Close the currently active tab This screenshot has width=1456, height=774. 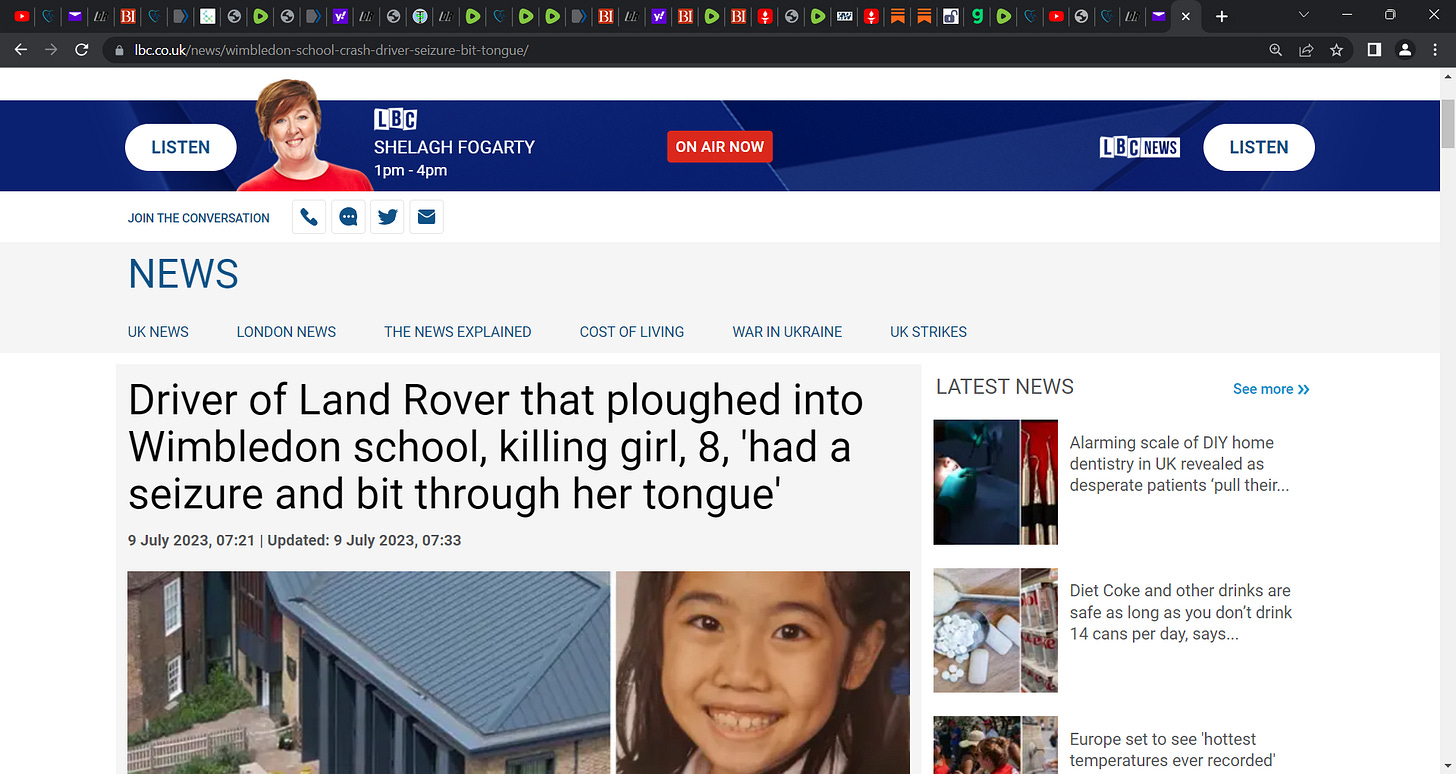point(1186,16)
